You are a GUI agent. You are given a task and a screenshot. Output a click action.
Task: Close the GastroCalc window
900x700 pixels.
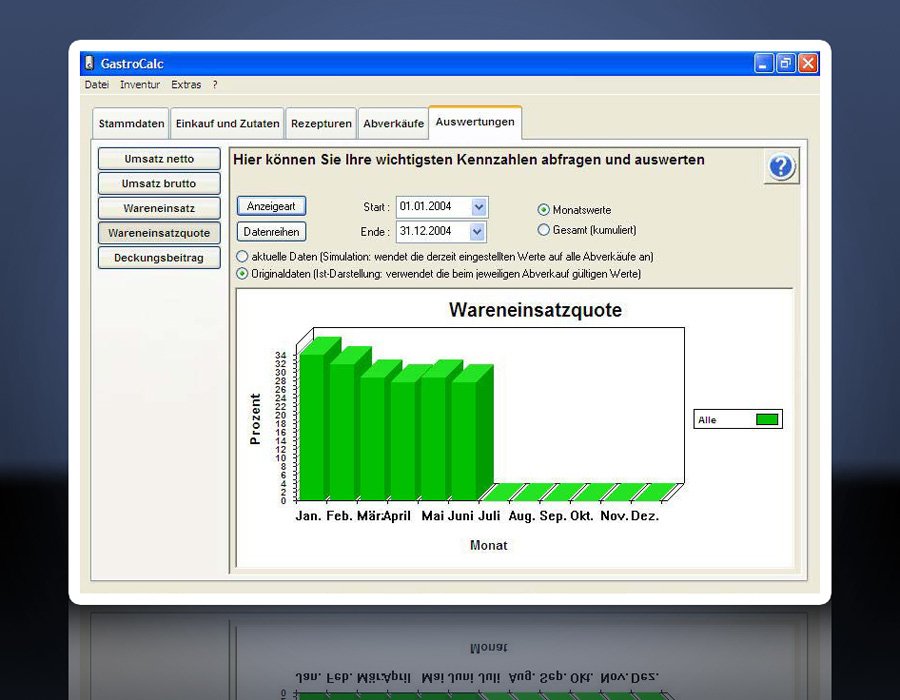[x=808, y=63]
